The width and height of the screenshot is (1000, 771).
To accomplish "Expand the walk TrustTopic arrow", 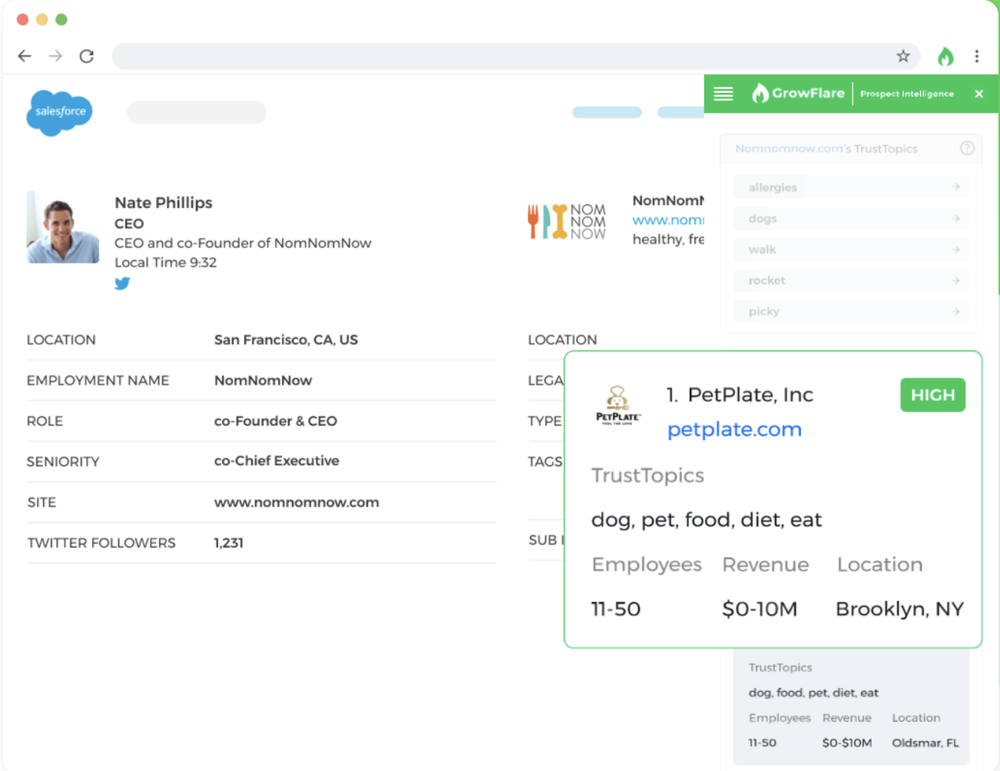I will coord(955,249).
